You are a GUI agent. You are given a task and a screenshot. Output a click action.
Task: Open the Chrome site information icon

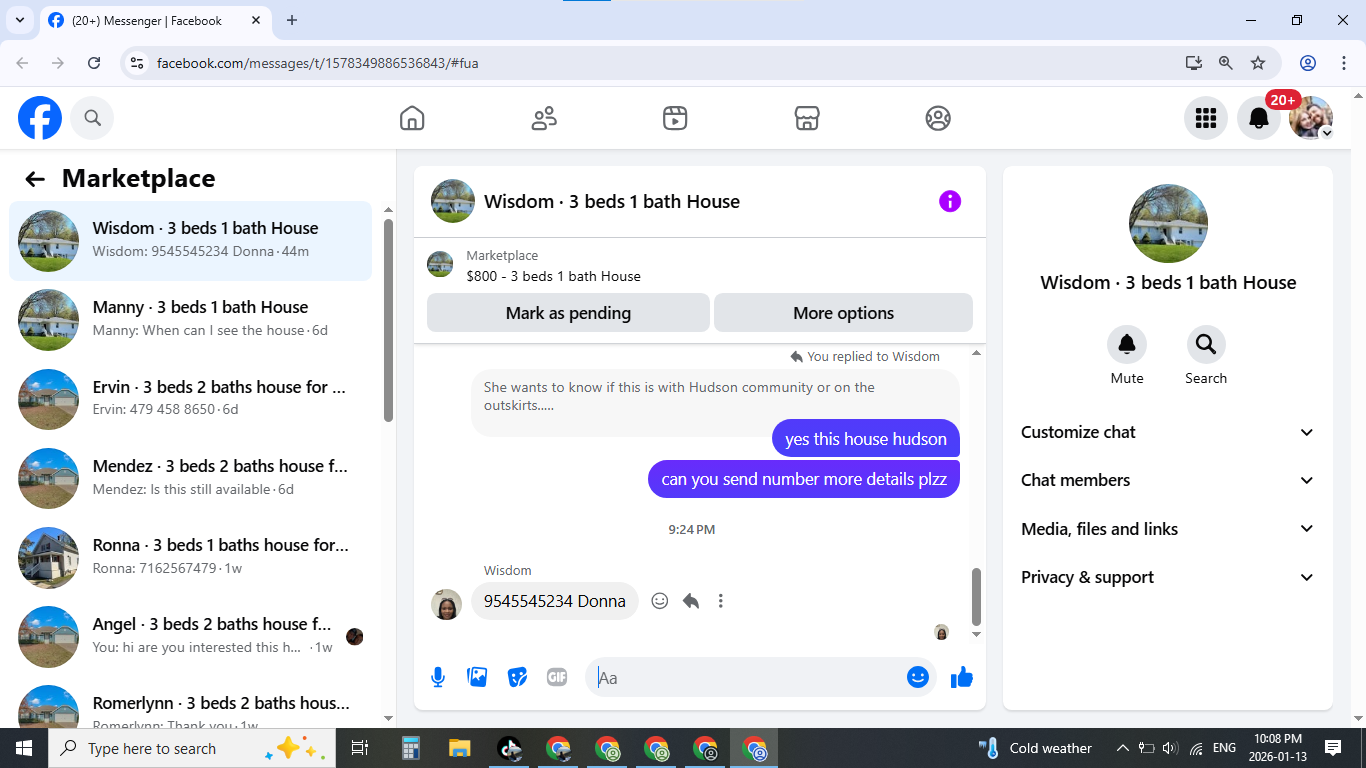(x=138, y=63)
